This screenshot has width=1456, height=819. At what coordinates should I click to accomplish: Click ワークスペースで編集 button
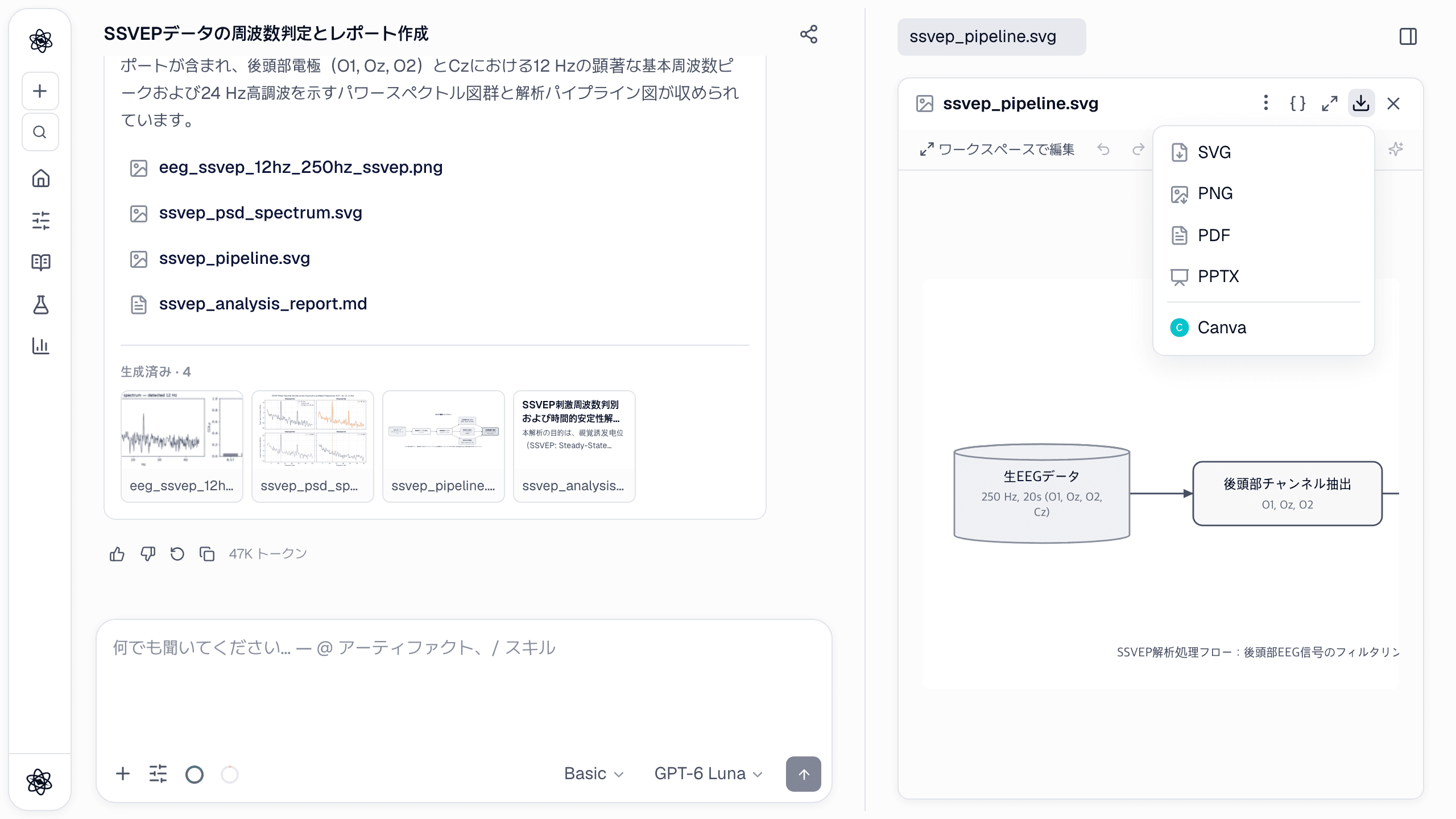click(996, 149)
